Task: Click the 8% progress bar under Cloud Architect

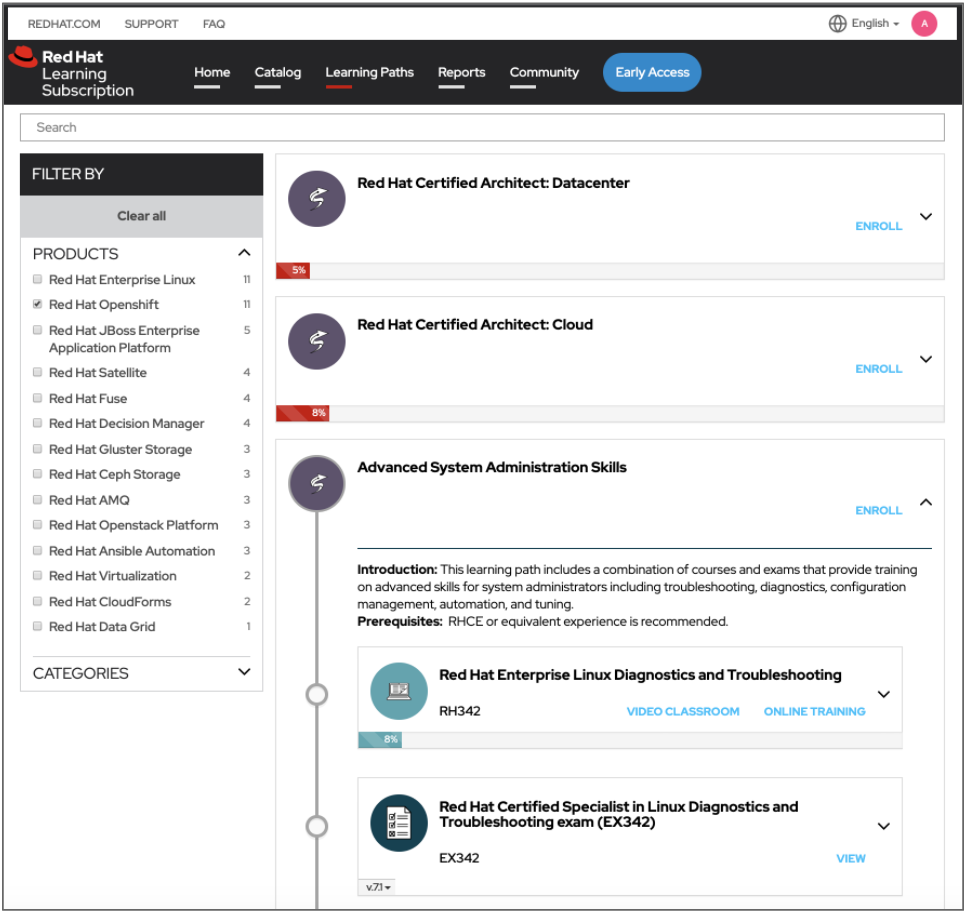Action: tap(304, 413)
